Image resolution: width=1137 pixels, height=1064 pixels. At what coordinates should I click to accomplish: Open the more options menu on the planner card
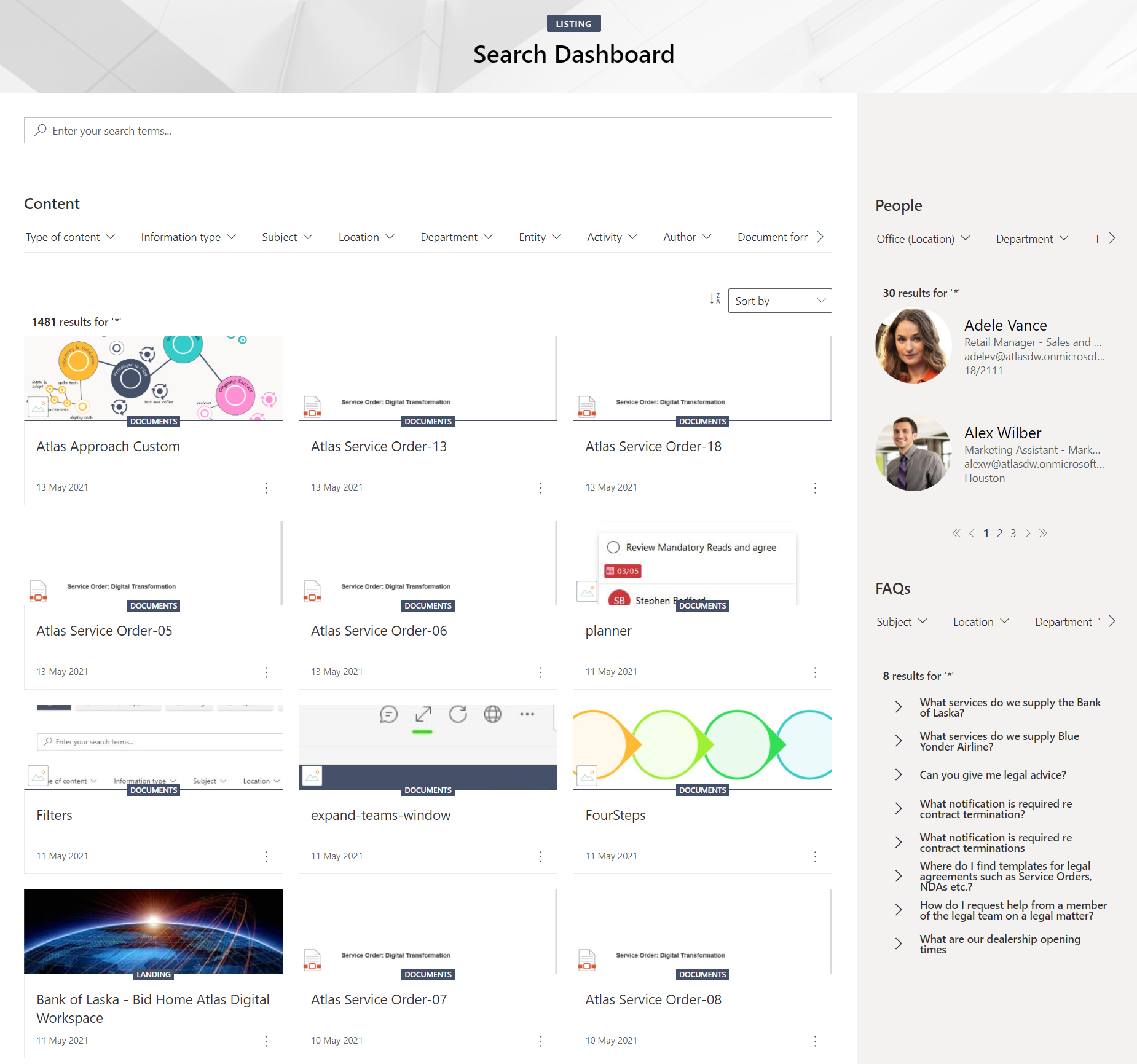point(815,672)
